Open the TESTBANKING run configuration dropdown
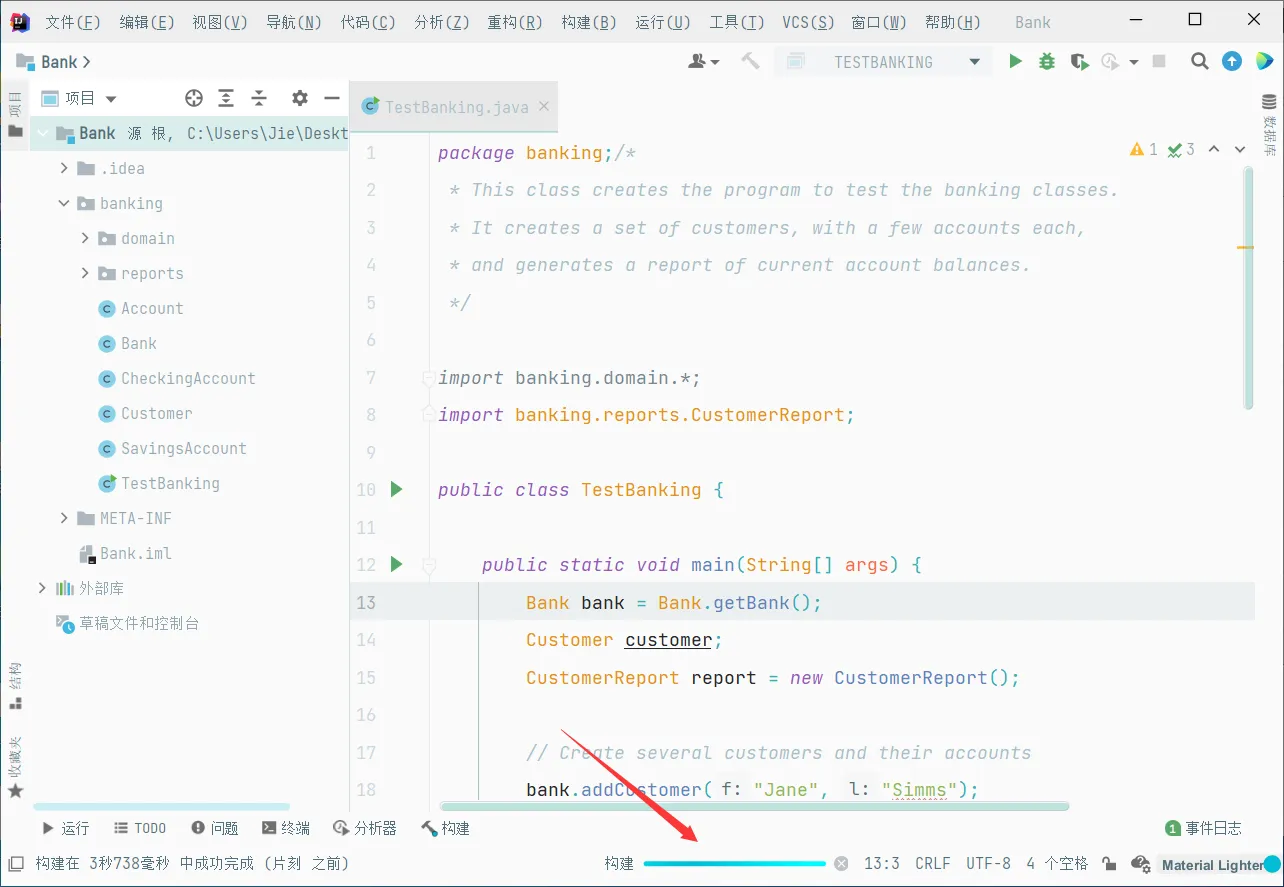 coord(883,62)
